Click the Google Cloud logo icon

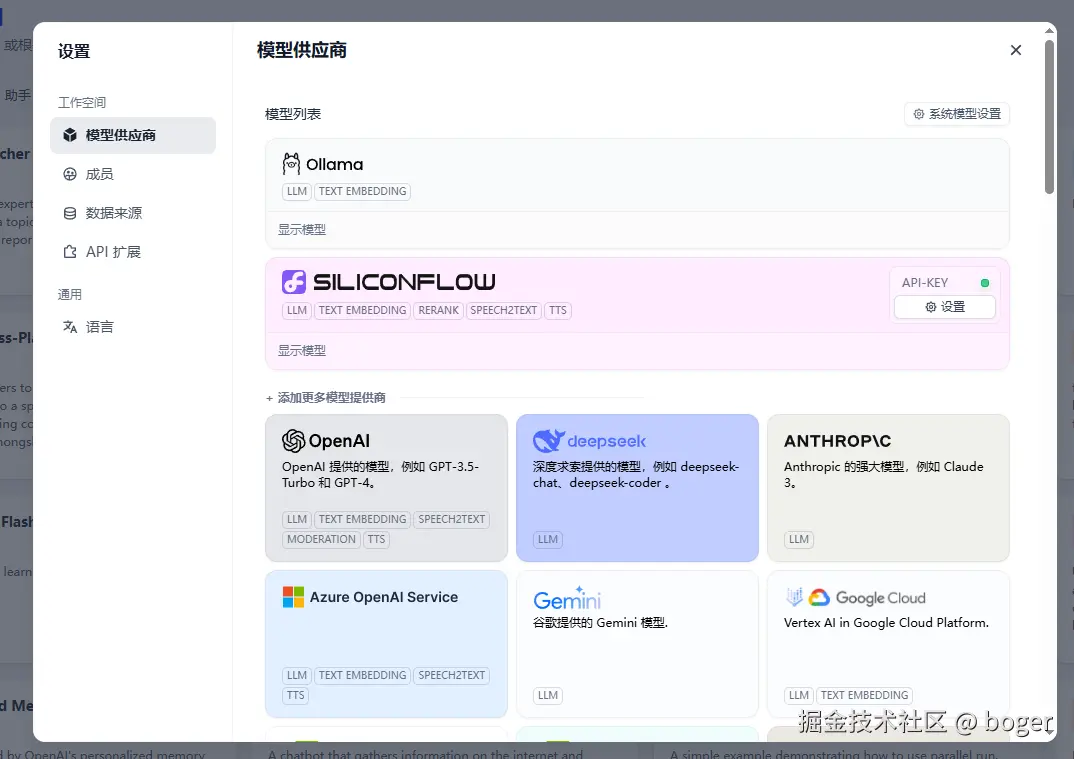pos(819,597)
